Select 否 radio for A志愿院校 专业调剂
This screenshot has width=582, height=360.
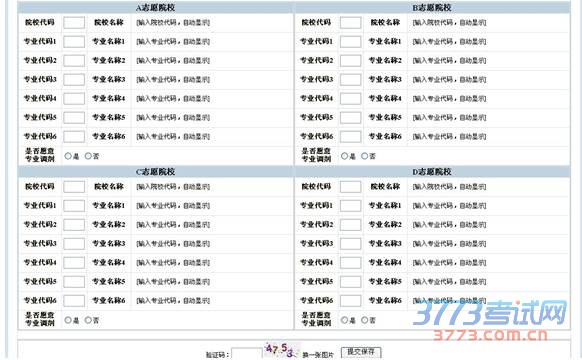tap(88, 156)
